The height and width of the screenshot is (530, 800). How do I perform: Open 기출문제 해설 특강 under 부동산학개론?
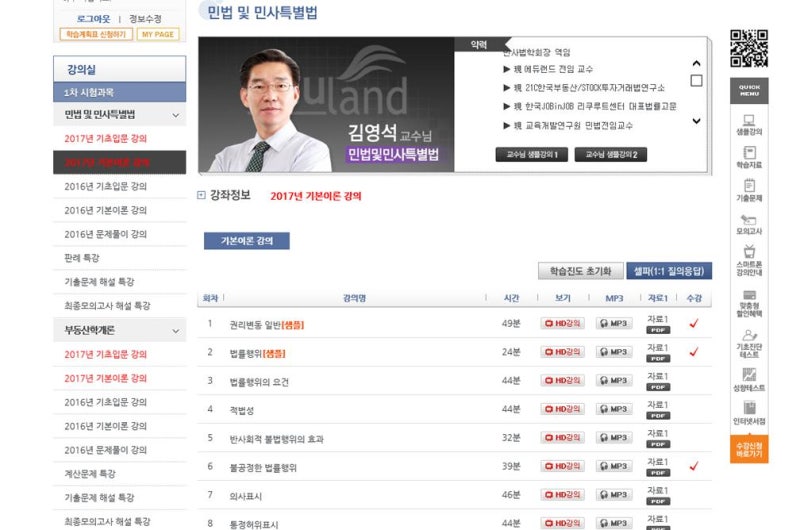(x=99, y=498)
